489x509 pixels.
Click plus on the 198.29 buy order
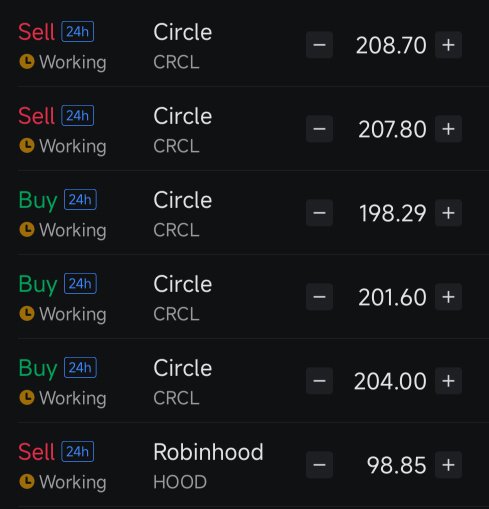click(448, 213)
